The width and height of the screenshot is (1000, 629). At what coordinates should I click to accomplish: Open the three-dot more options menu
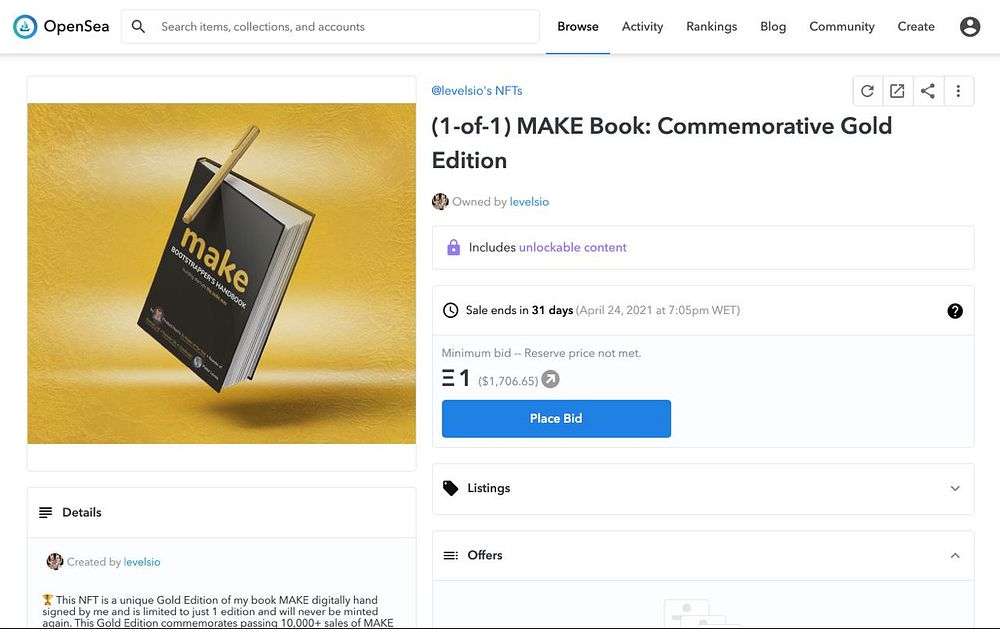[958, 91]
